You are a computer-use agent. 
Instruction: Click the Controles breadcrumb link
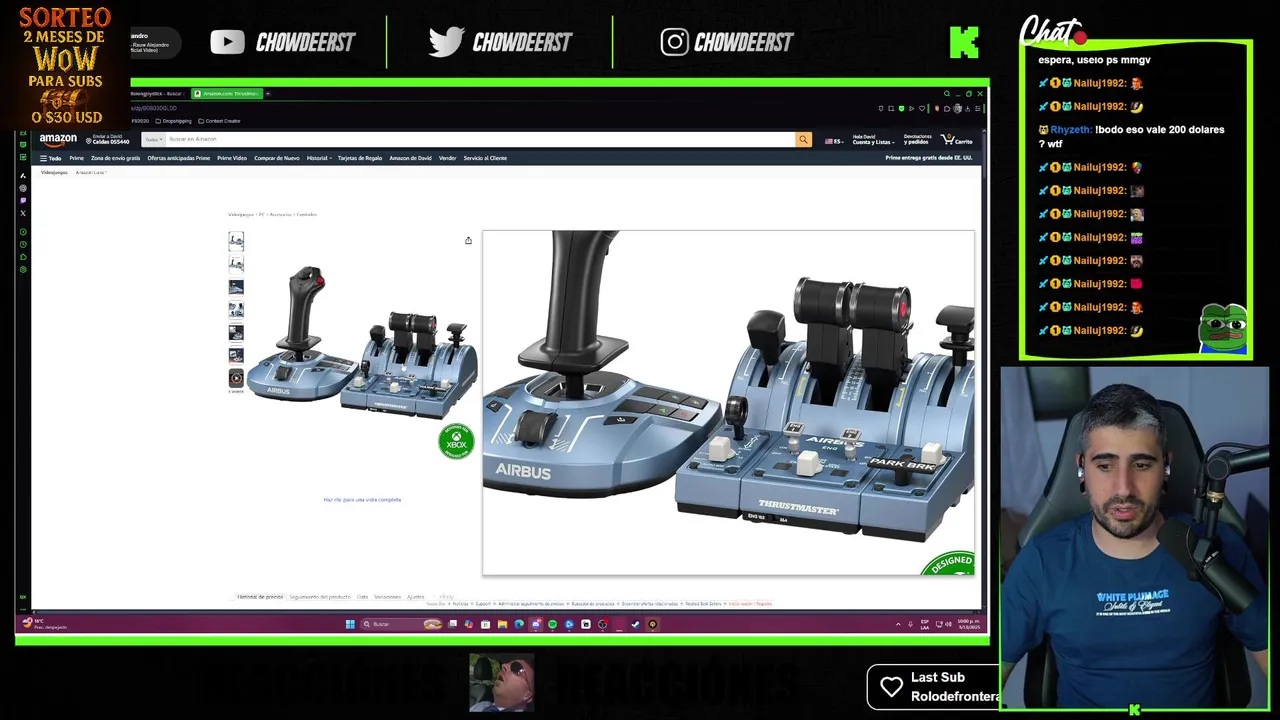[306, 214]
